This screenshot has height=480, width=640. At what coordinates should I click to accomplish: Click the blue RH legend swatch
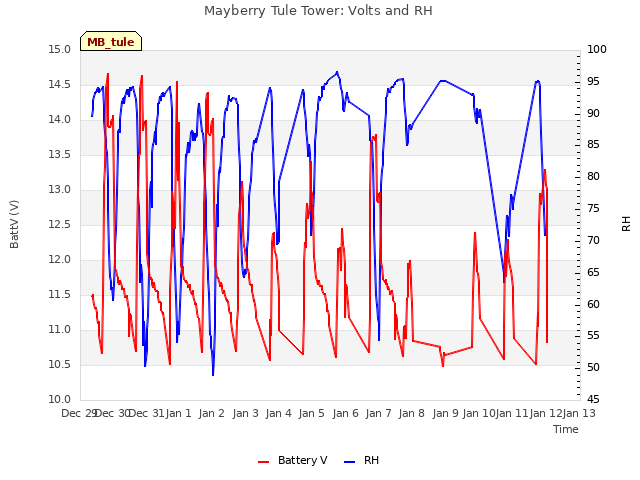(x=350, y=462)
